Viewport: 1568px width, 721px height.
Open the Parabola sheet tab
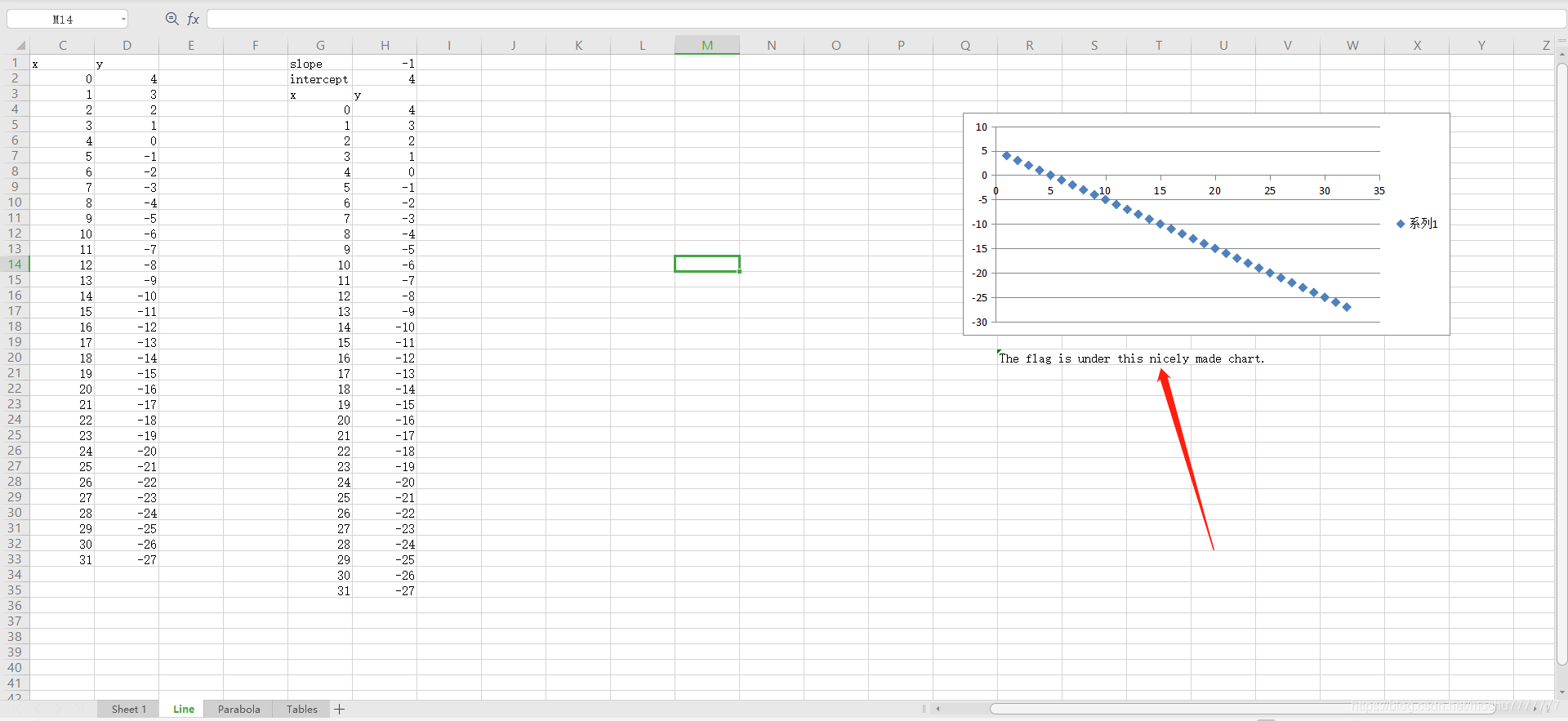tap(238, 709)
